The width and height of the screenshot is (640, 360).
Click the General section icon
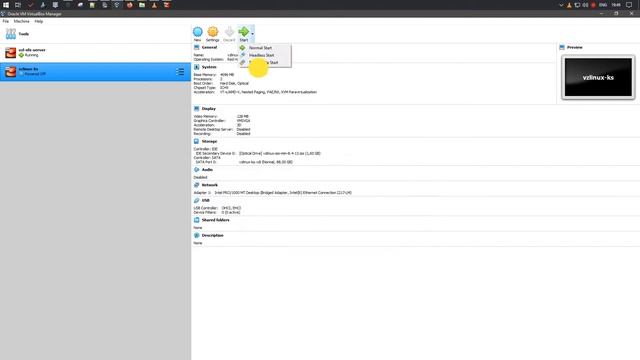click(196, 47)
